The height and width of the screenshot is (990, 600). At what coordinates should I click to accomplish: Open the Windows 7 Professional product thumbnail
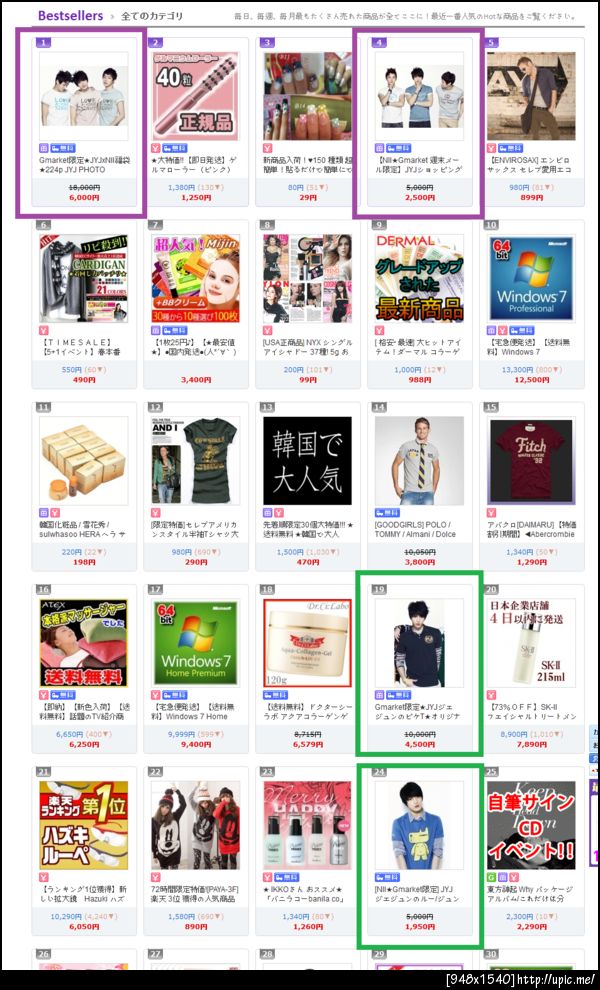tap(531, 278)
